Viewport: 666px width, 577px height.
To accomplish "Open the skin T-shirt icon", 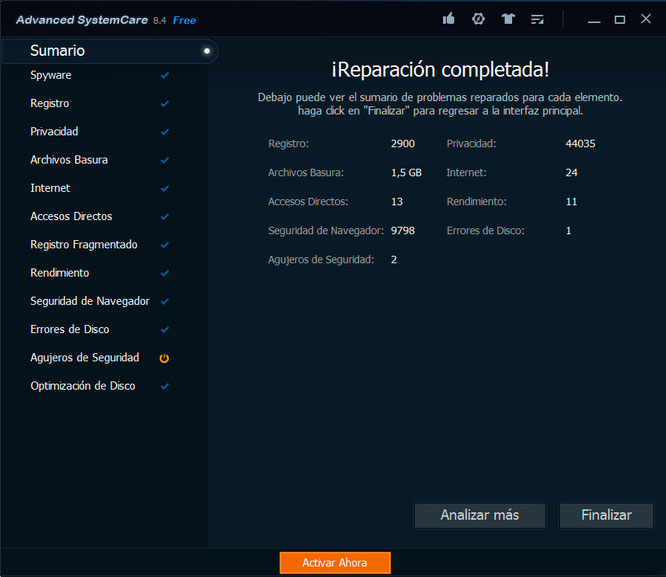I will point(508,19).
